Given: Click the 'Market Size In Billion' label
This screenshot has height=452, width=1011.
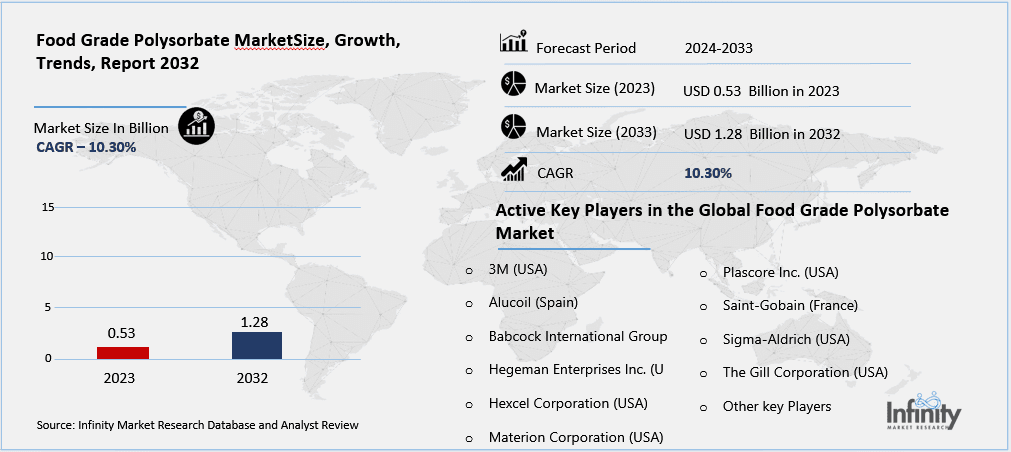Looking at the screenshot, I should coord(101,128).
